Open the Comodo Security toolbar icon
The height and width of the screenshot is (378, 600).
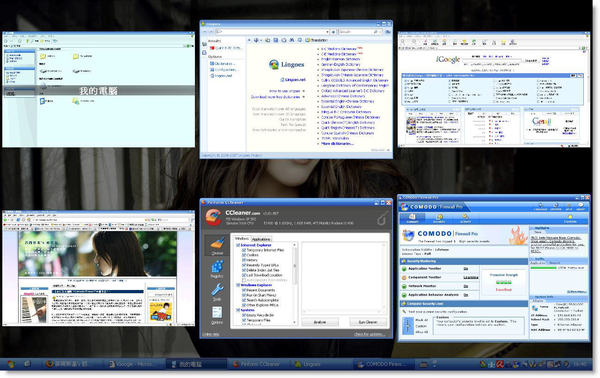tap(439, 218)
